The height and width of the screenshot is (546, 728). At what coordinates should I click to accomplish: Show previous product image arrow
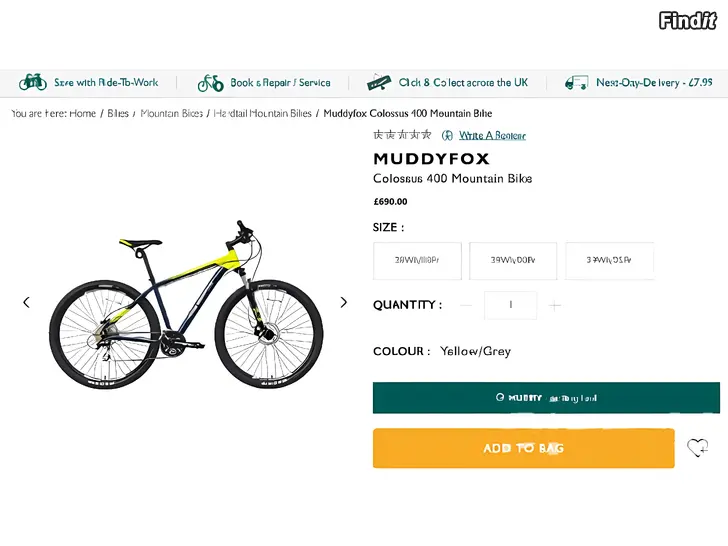[x=27, y=302]
